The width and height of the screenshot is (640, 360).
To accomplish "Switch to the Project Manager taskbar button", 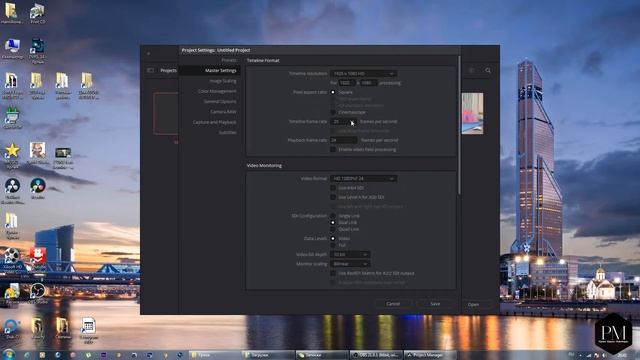I will pyautogui.click(x=429, y=355).
